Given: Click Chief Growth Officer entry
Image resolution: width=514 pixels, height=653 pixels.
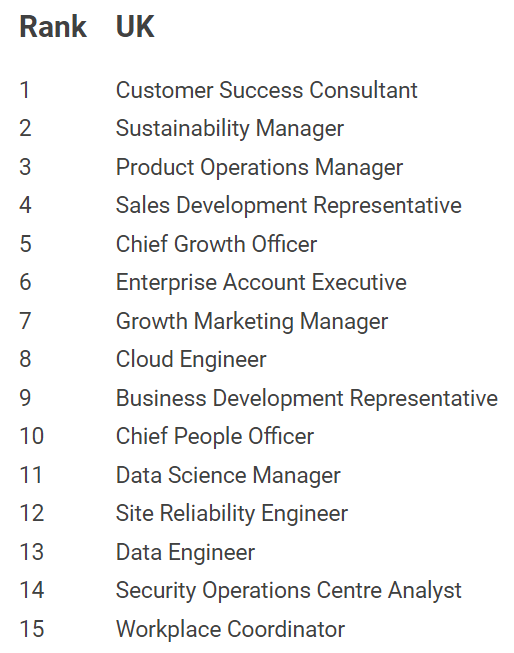Looking at the screenshot, I should (217, 244).
